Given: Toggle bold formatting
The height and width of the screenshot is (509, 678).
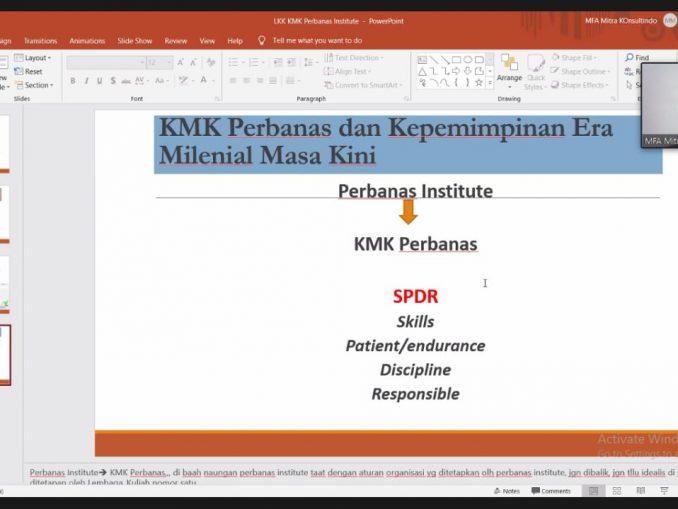Looking at the screenshot, I should coord(73,80).
